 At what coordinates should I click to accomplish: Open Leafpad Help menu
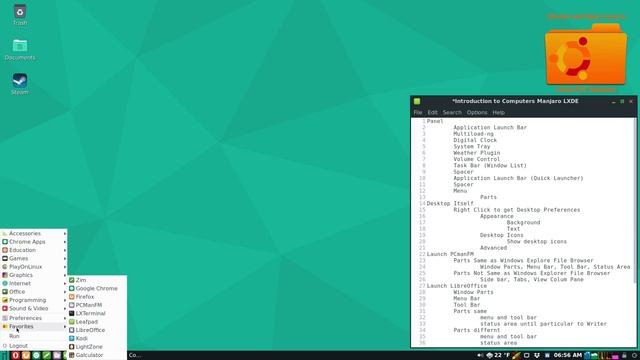click(x=498, y=112)
